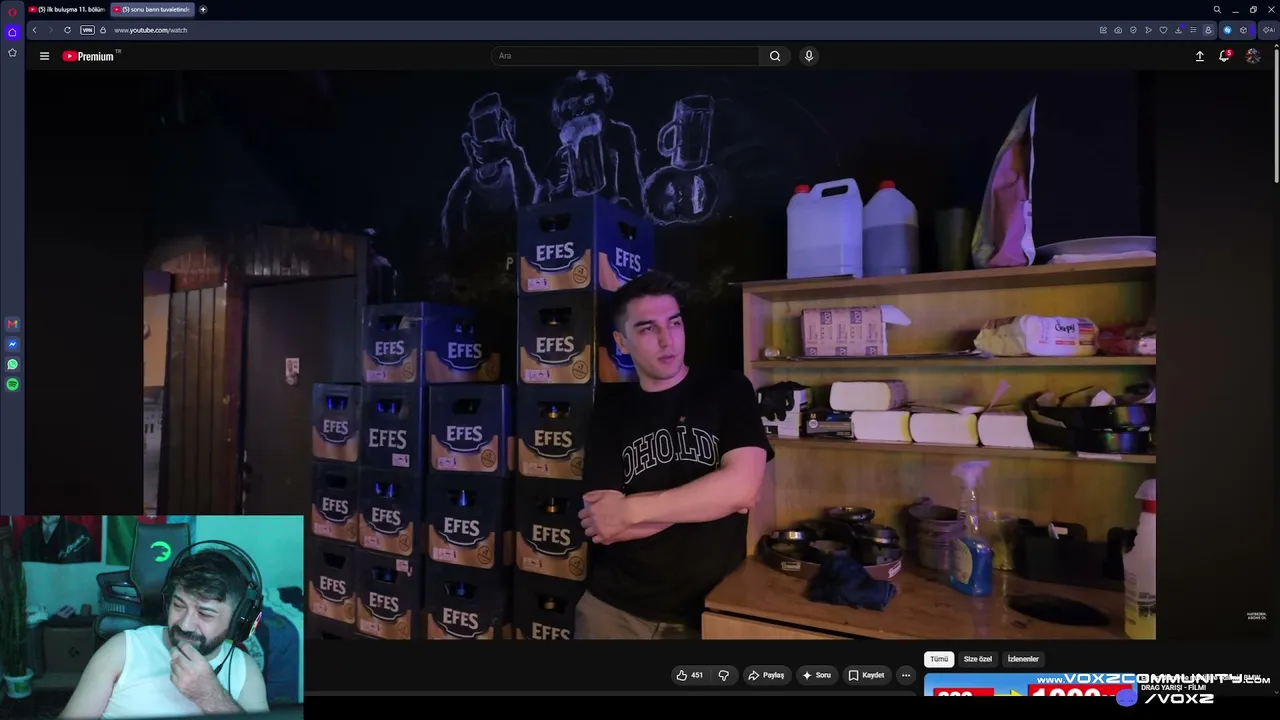Go back with the browser back arrow

coord(34,30)
